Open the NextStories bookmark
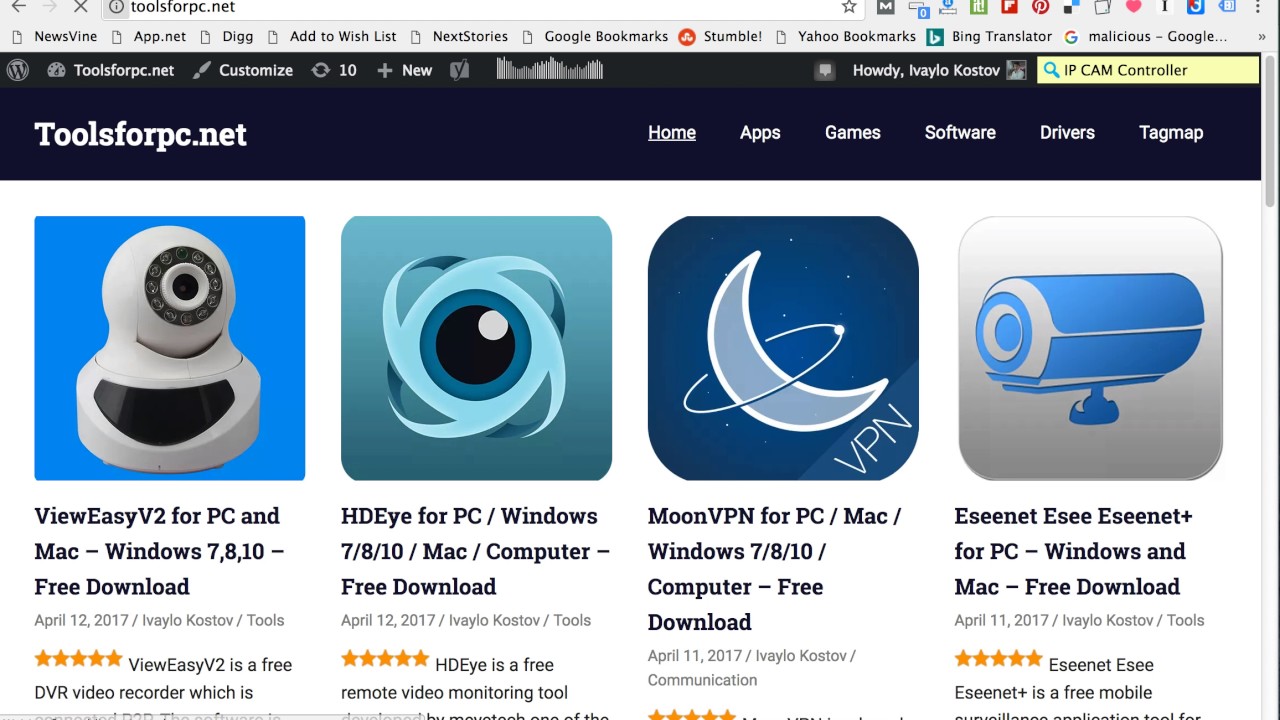 pyautogui.click(x=458, y=36)
